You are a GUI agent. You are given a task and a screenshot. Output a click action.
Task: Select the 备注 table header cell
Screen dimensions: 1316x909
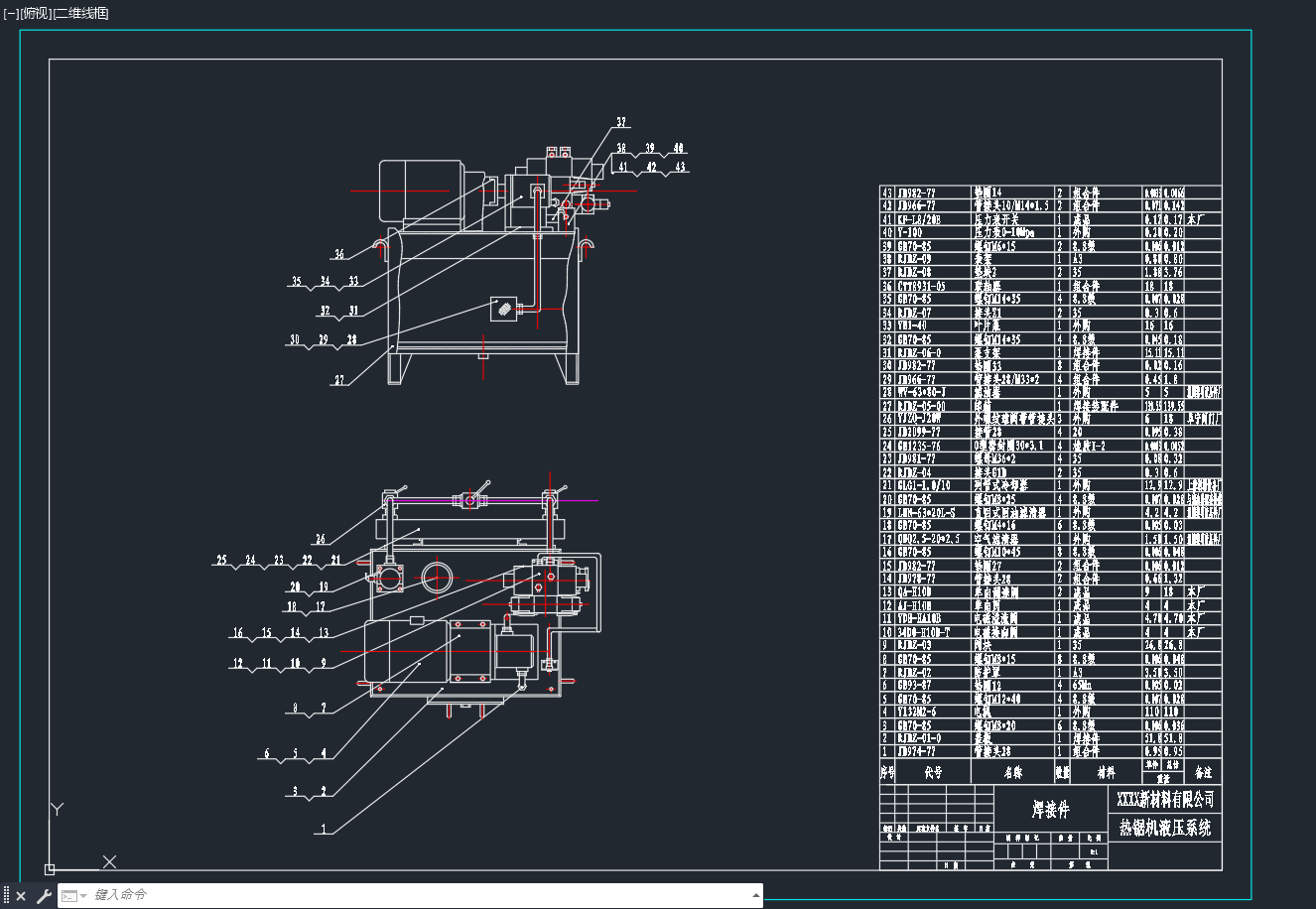1204,771
